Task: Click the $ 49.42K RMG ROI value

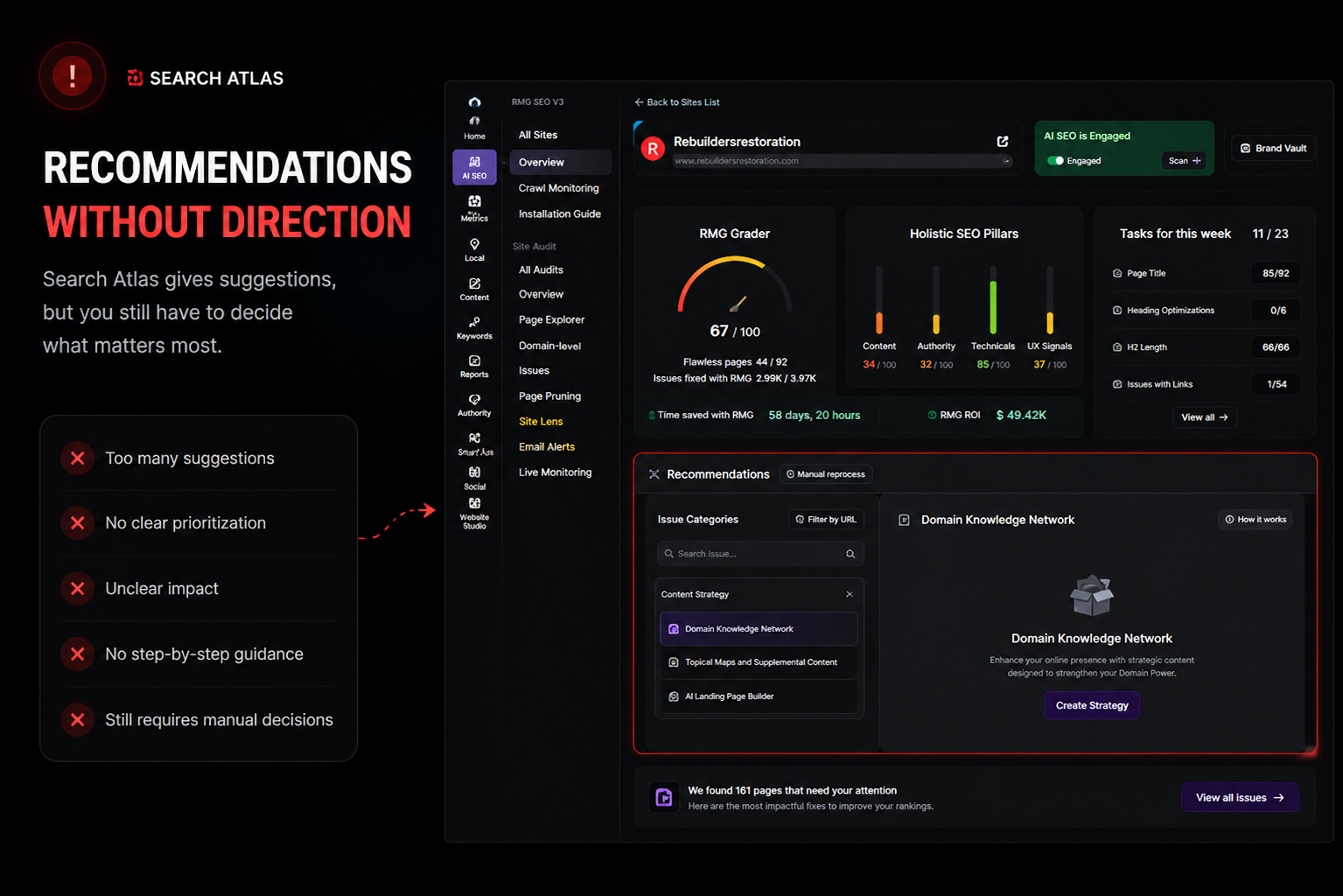Action: tap(1021, 415)
